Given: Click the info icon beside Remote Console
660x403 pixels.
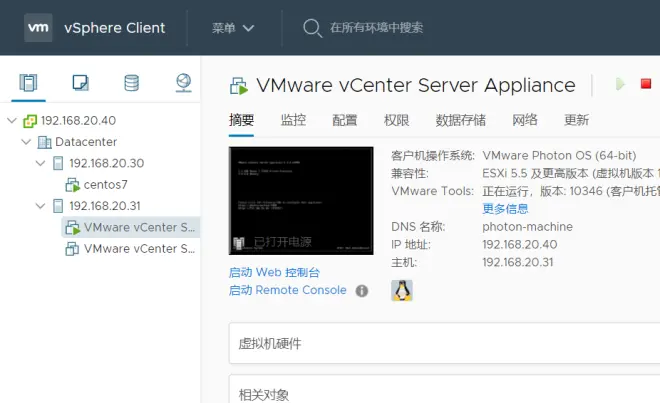Looking at the screenshot, I should 362,291.
